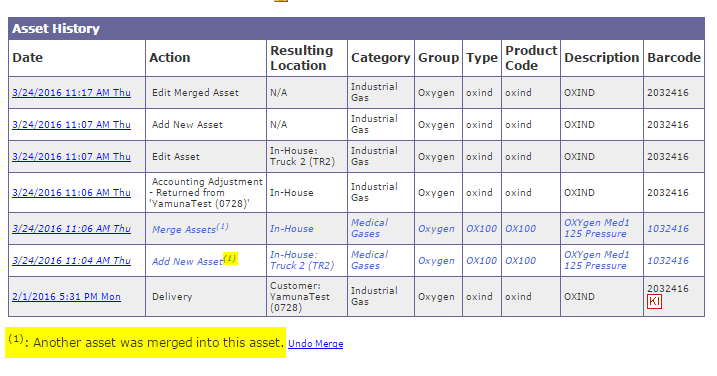Screen dimensions: 717x376
Task: Click the Barcode column header
Action: (x=674, y=58)
